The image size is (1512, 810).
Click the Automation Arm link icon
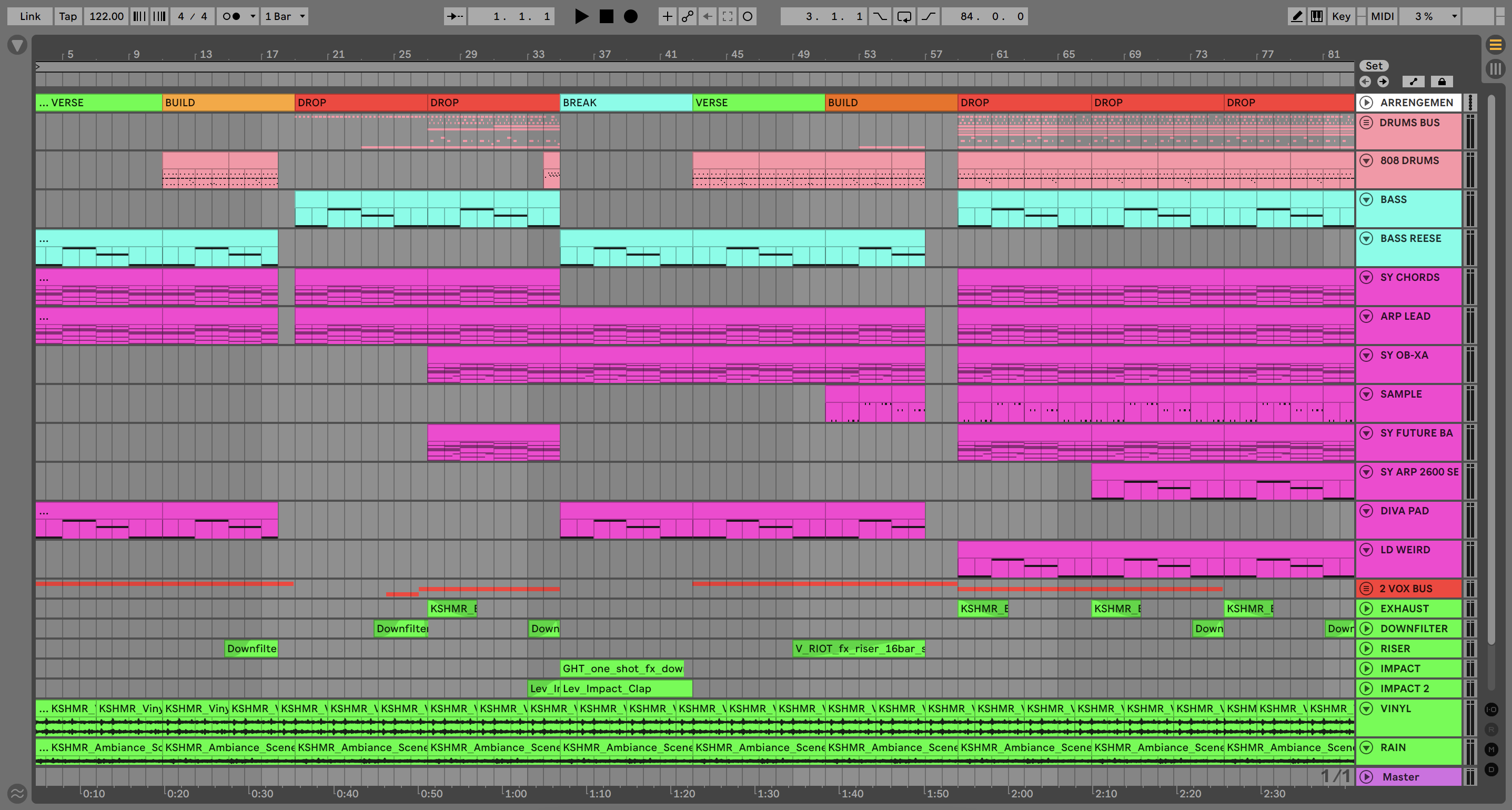pos(687,16)
